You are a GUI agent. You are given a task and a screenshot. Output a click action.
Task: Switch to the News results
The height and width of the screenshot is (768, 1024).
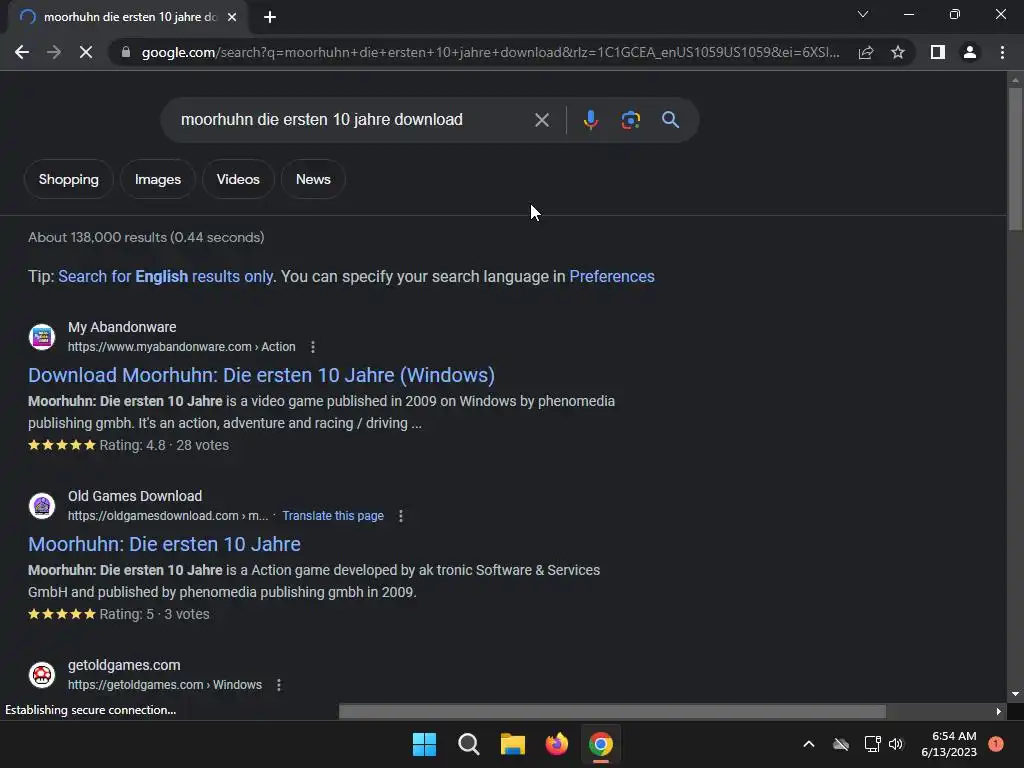313,179
